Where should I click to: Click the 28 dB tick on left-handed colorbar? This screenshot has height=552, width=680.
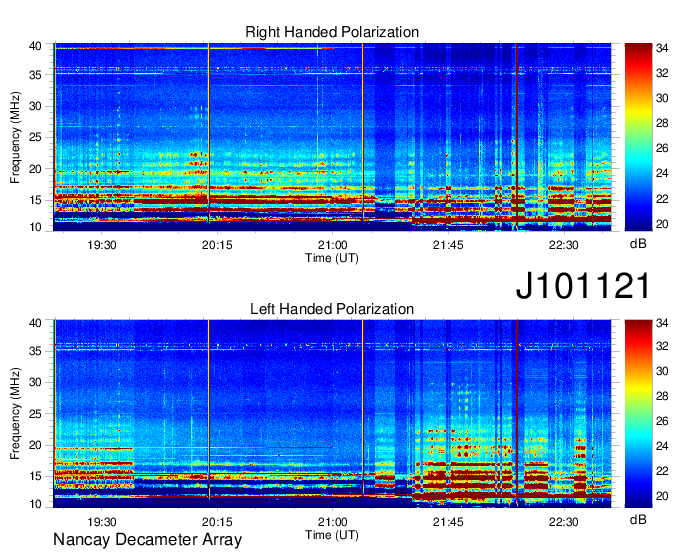pos(662,396)
